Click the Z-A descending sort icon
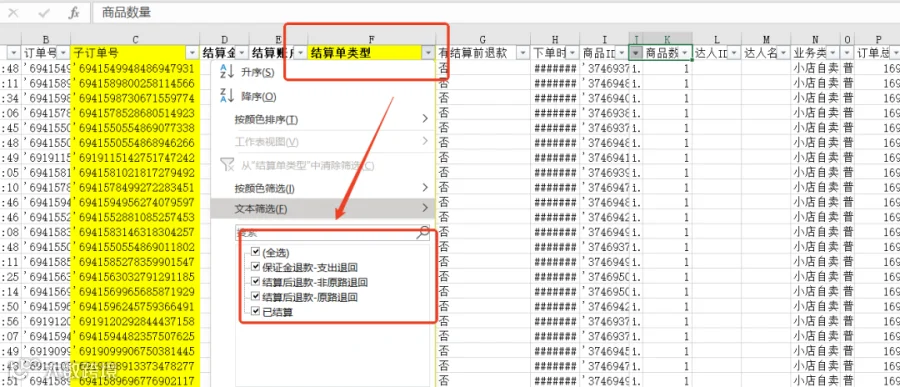The image size is (900, 387). tap(227, 96)
